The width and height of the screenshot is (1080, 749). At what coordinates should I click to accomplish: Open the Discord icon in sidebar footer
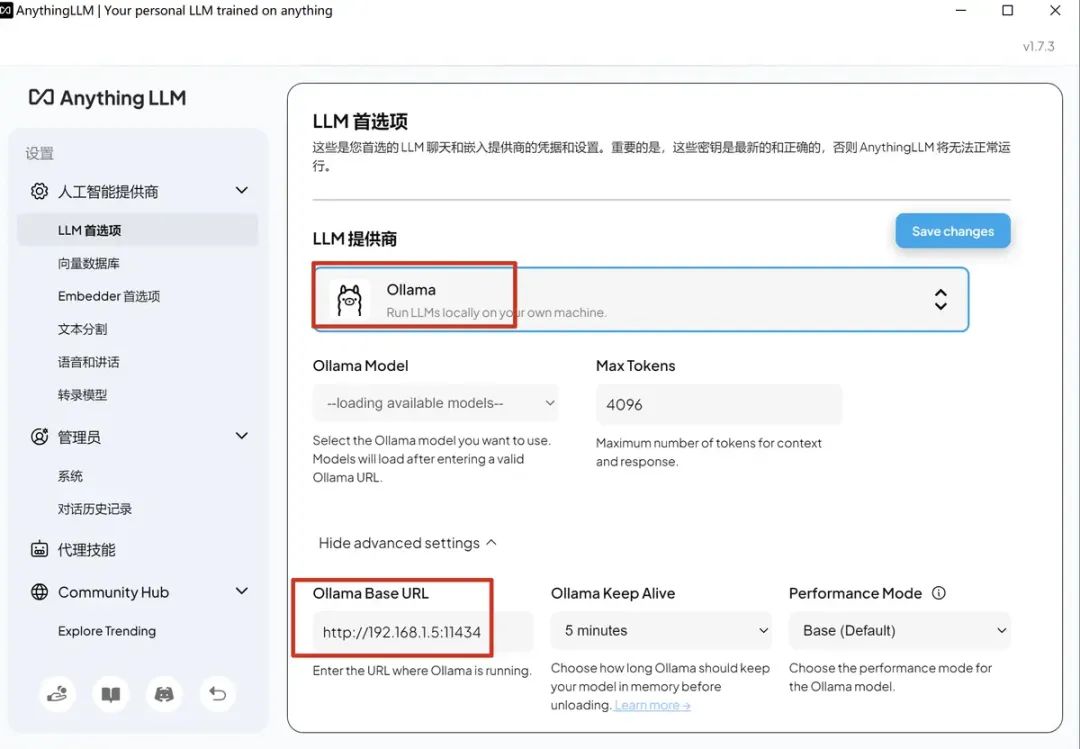pos(164,694)
